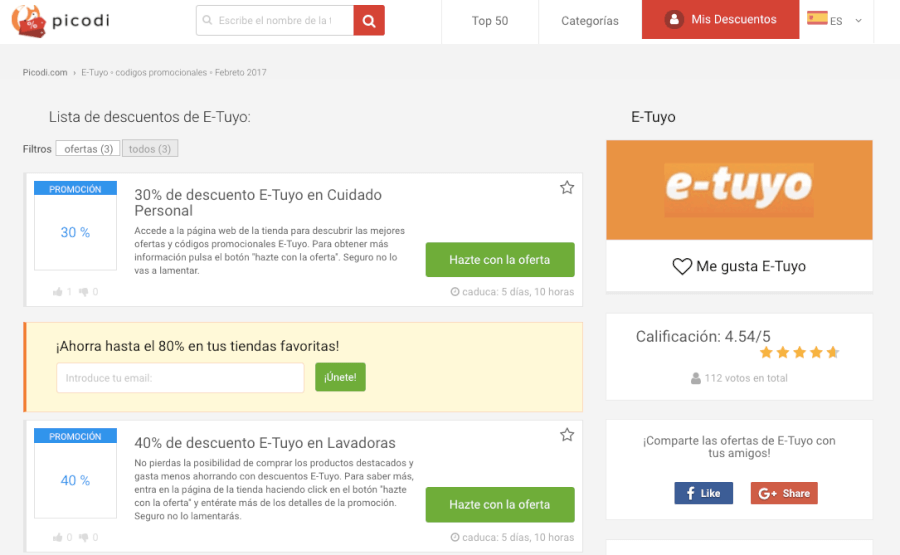Open the Top 50 menu item
The image size is (900, 555).
(x=490, y=21)
